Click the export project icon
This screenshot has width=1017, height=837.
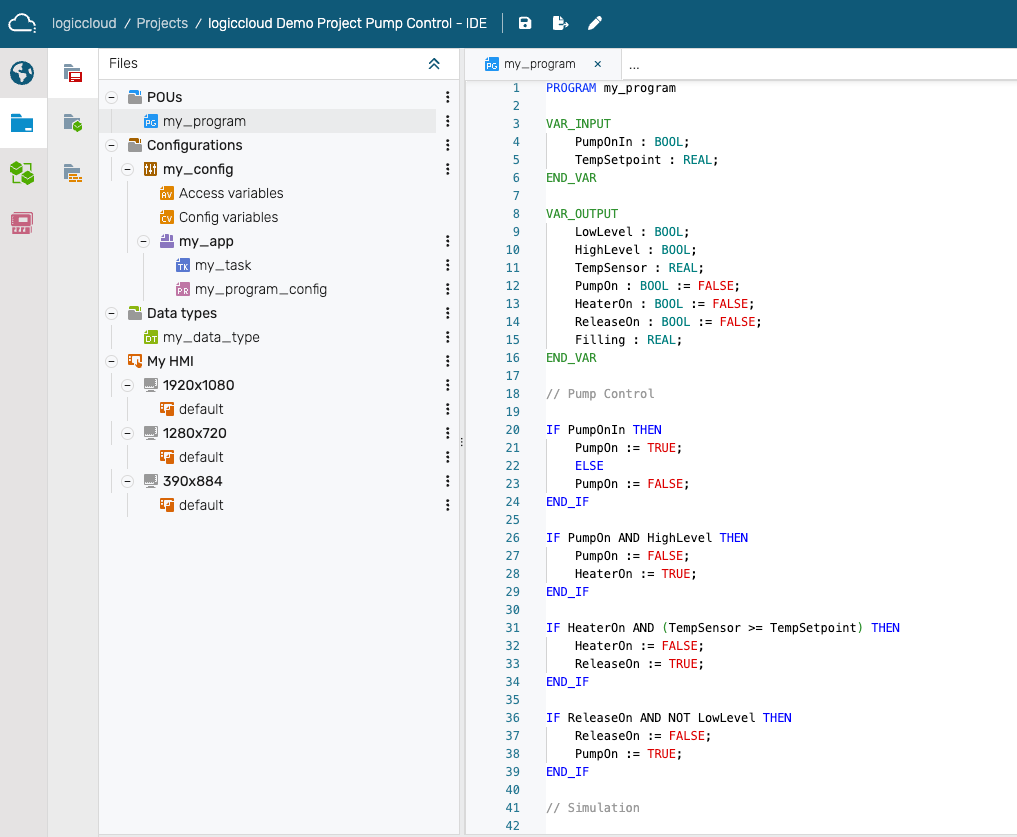coord(560,23)
